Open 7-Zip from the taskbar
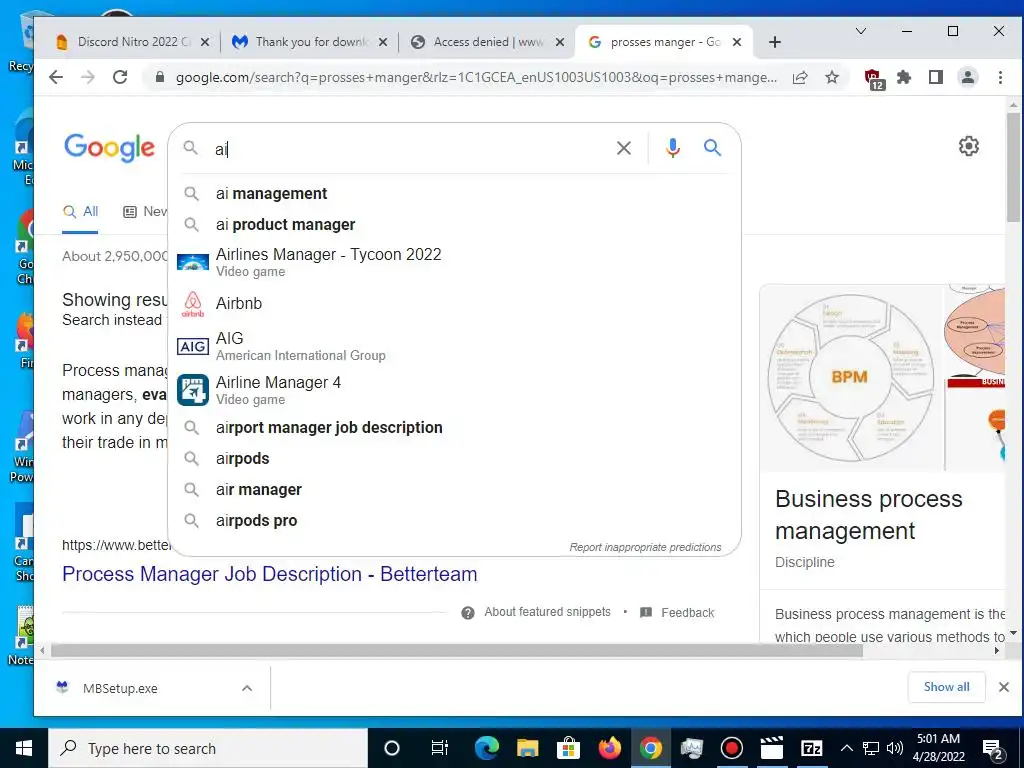This screenshot has height=768, width=1024. 812,748
